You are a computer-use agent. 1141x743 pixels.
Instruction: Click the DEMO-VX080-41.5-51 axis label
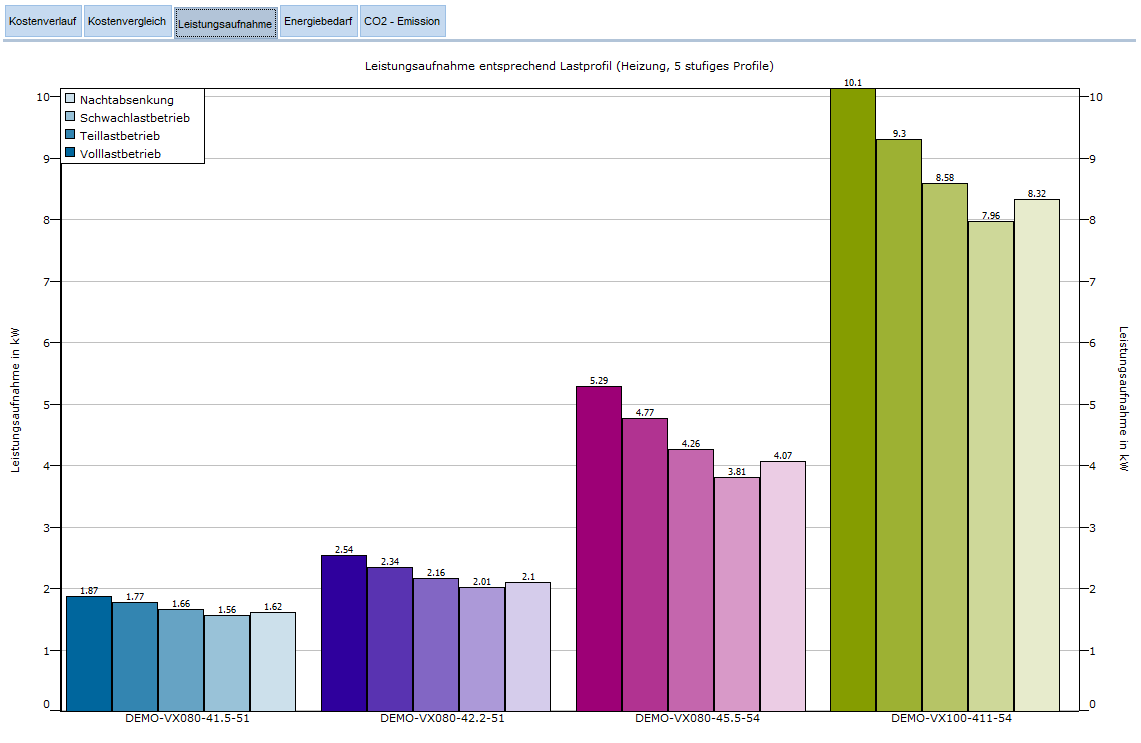[x=181, y=718]
